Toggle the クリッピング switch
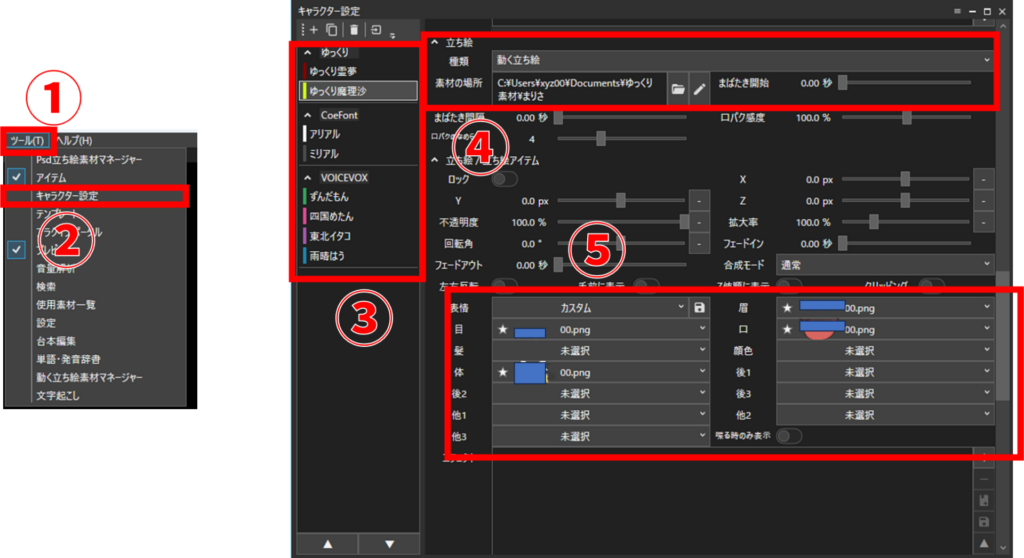 [931, 285]
